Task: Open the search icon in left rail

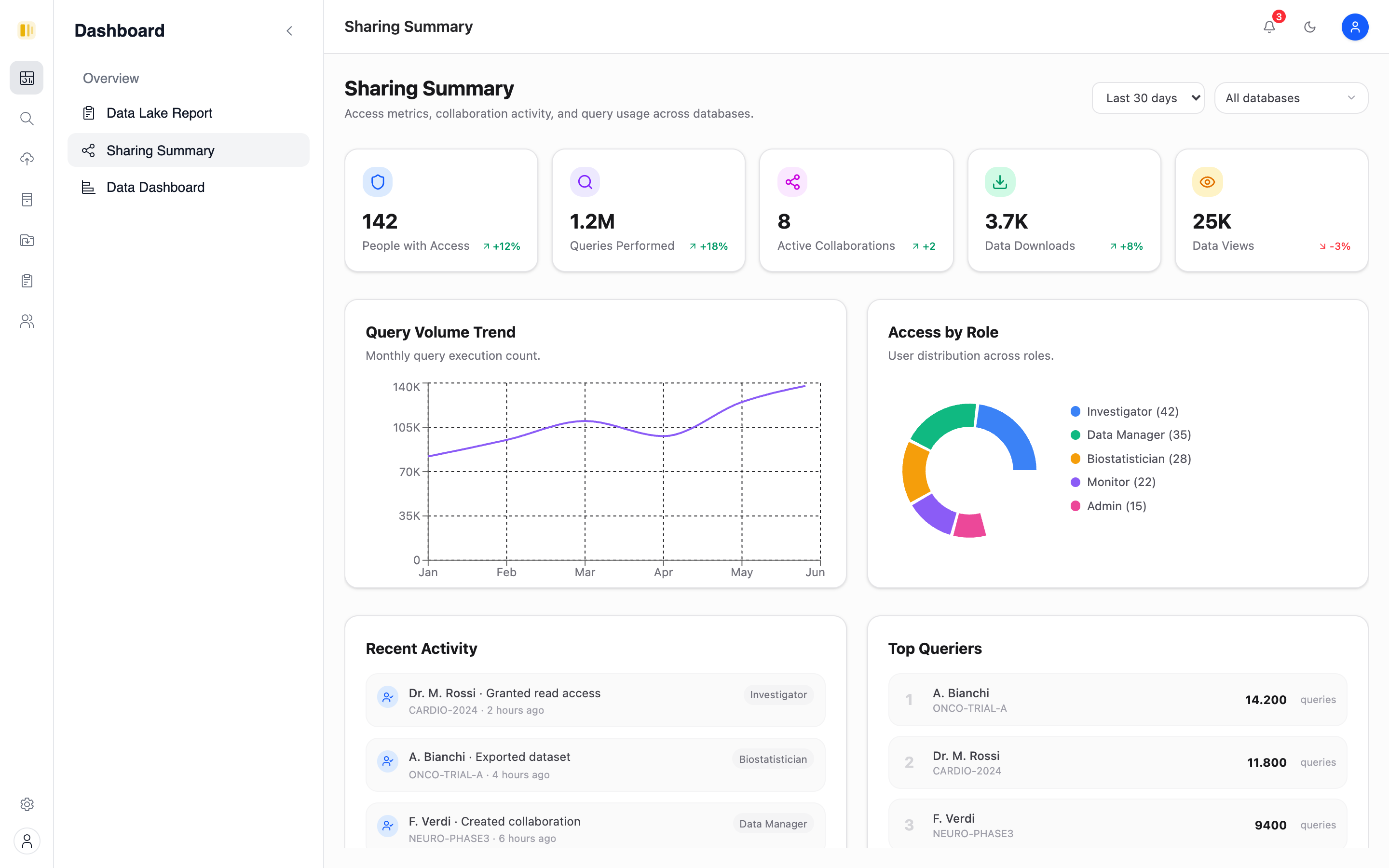Action: pyautogui.click(x=27, y=118)
